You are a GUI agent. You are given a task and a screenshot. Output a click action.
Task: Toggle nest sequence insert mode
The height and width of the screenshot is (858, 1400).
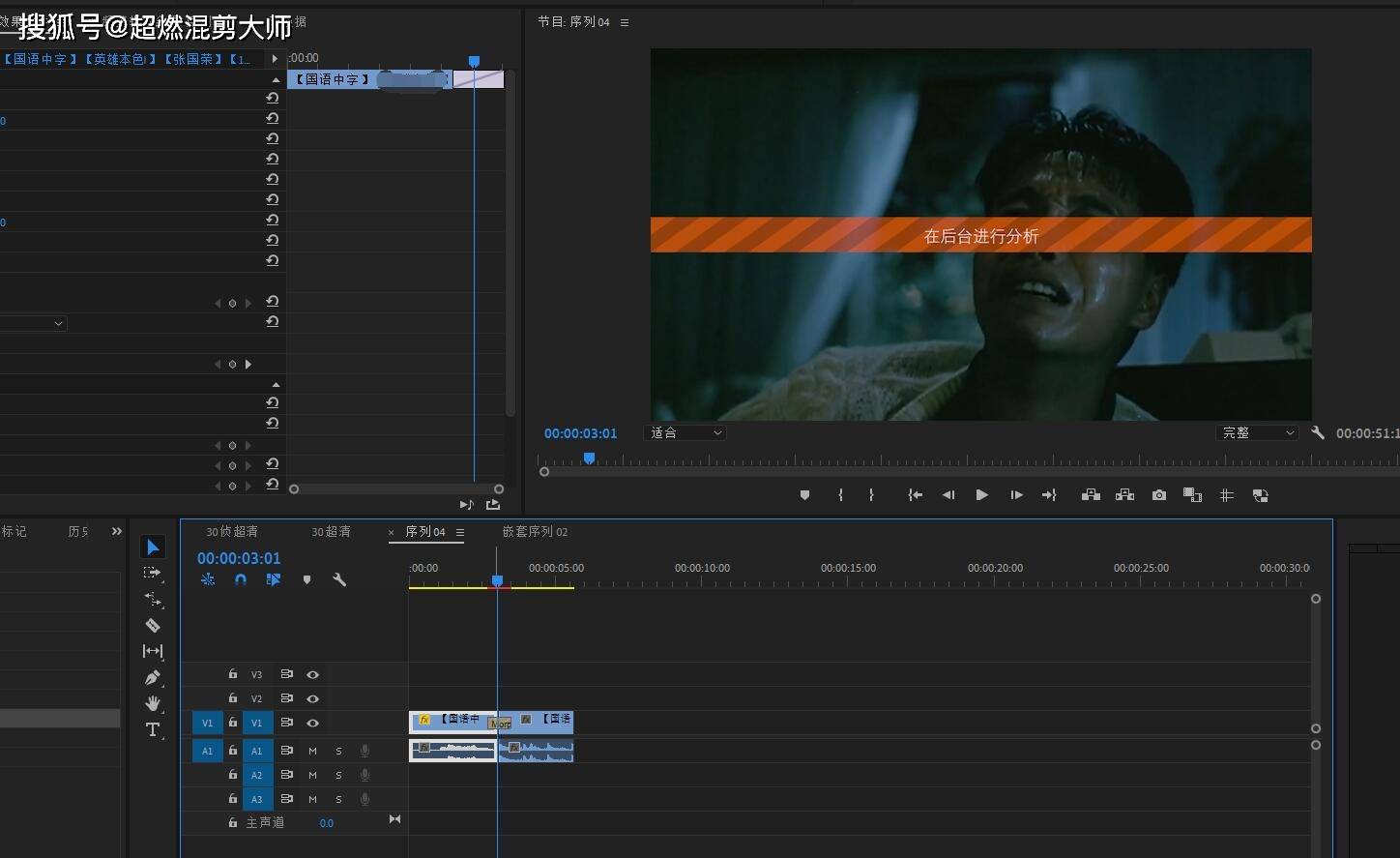[208, 579]
